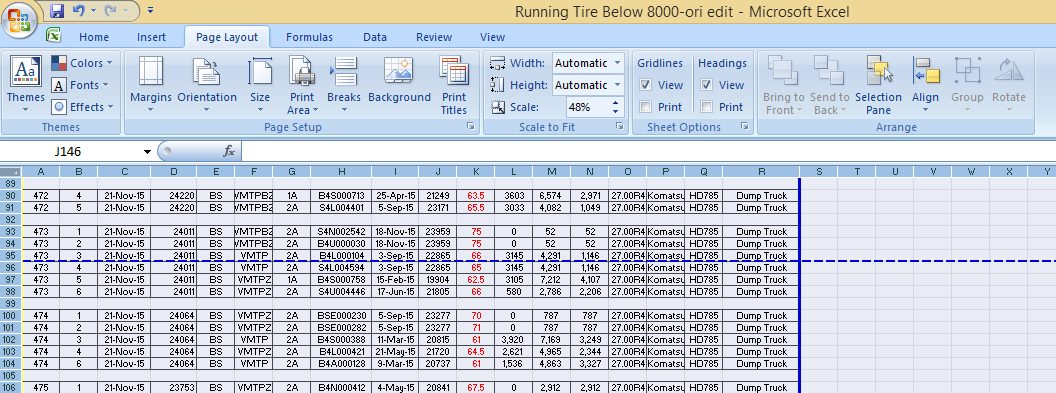This screenshot has height=393, width=1056.
Task: Click cell with value 6,574
Action: click(x=552, y=196)
